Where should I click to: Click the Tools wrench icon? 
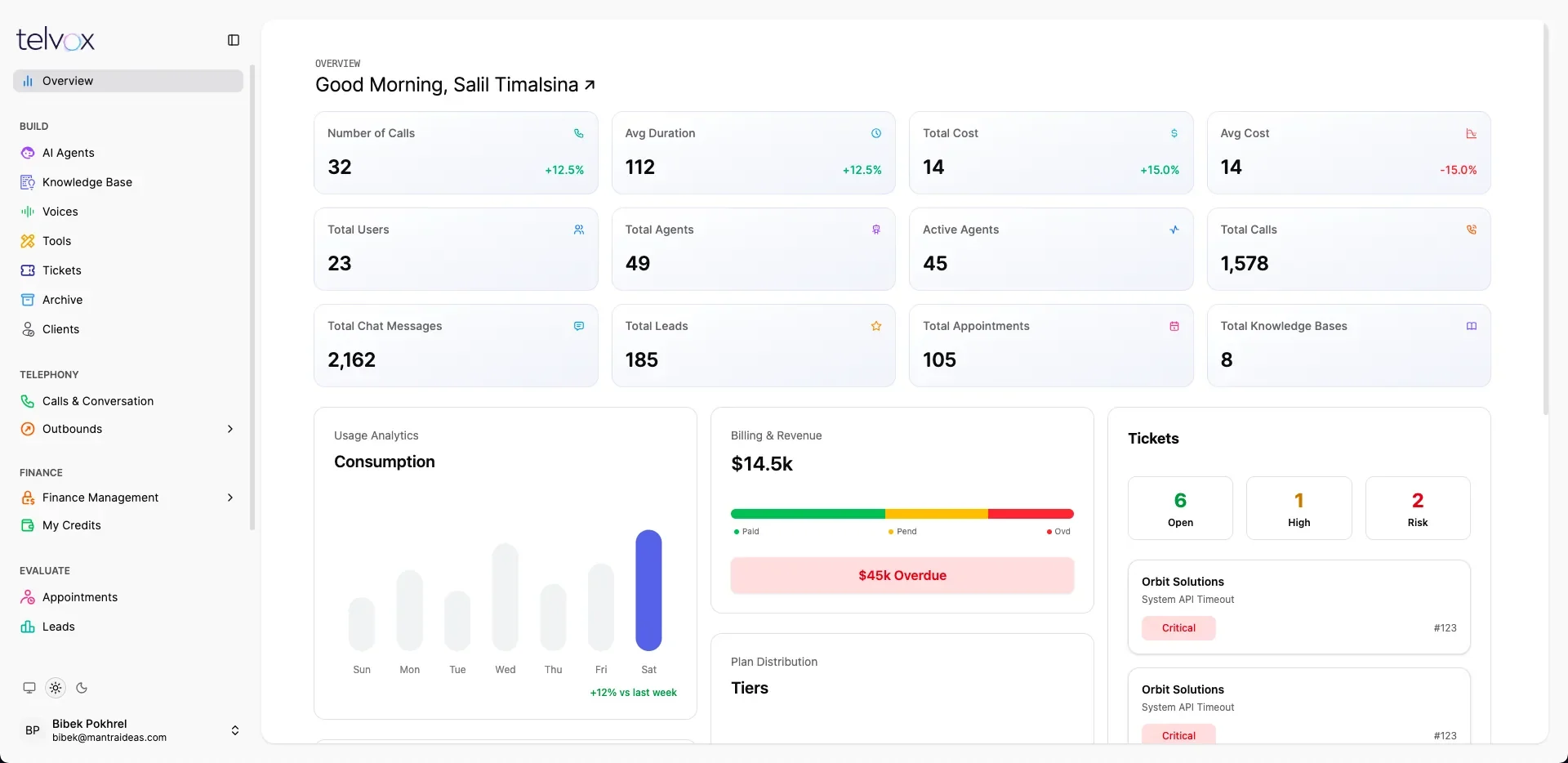click(28, 241)
